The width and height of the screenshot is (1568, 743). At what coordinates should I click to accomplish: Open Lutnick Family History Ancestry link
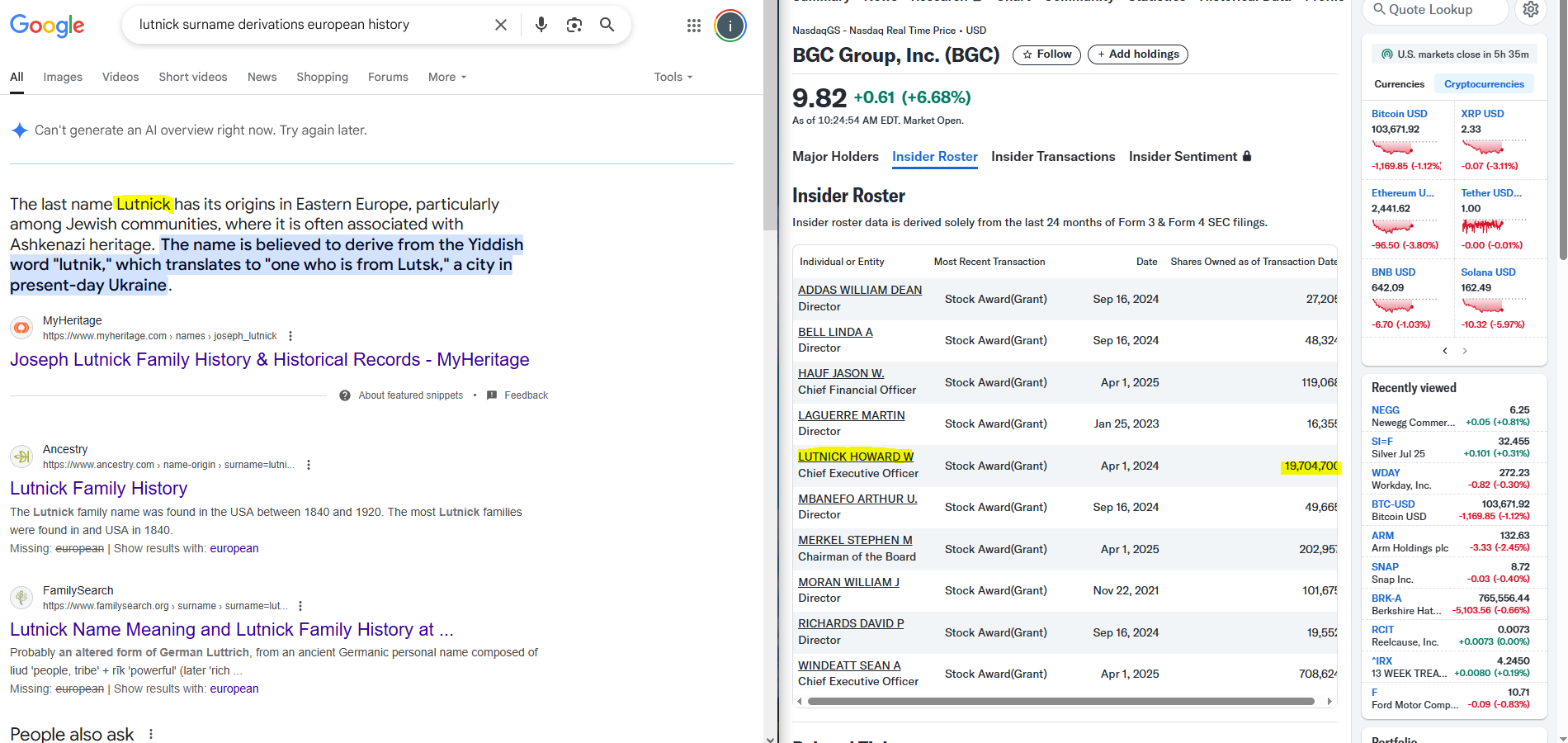[99, 489]
